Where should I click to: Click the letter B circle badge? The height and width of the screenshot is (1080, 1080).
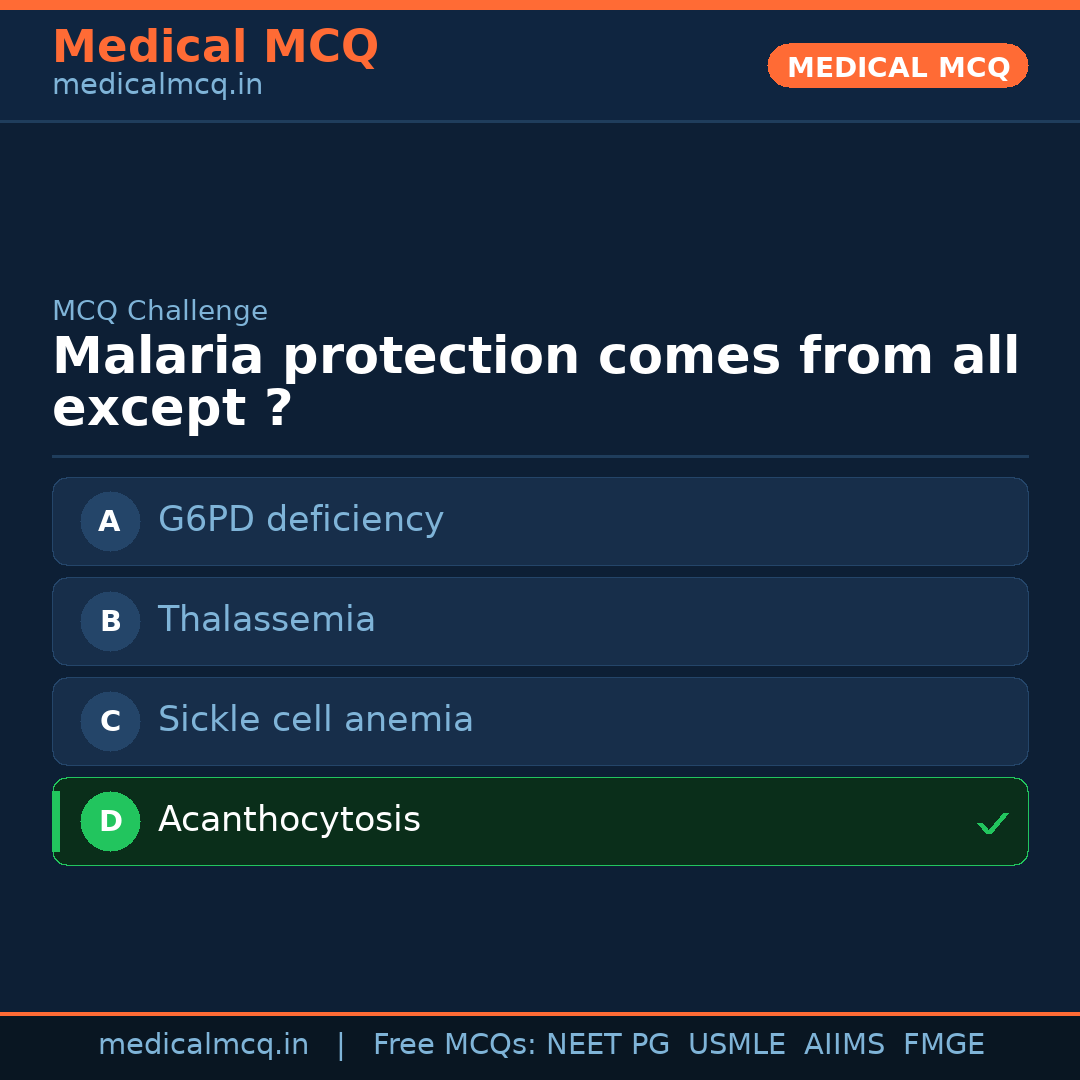(110, 621)
